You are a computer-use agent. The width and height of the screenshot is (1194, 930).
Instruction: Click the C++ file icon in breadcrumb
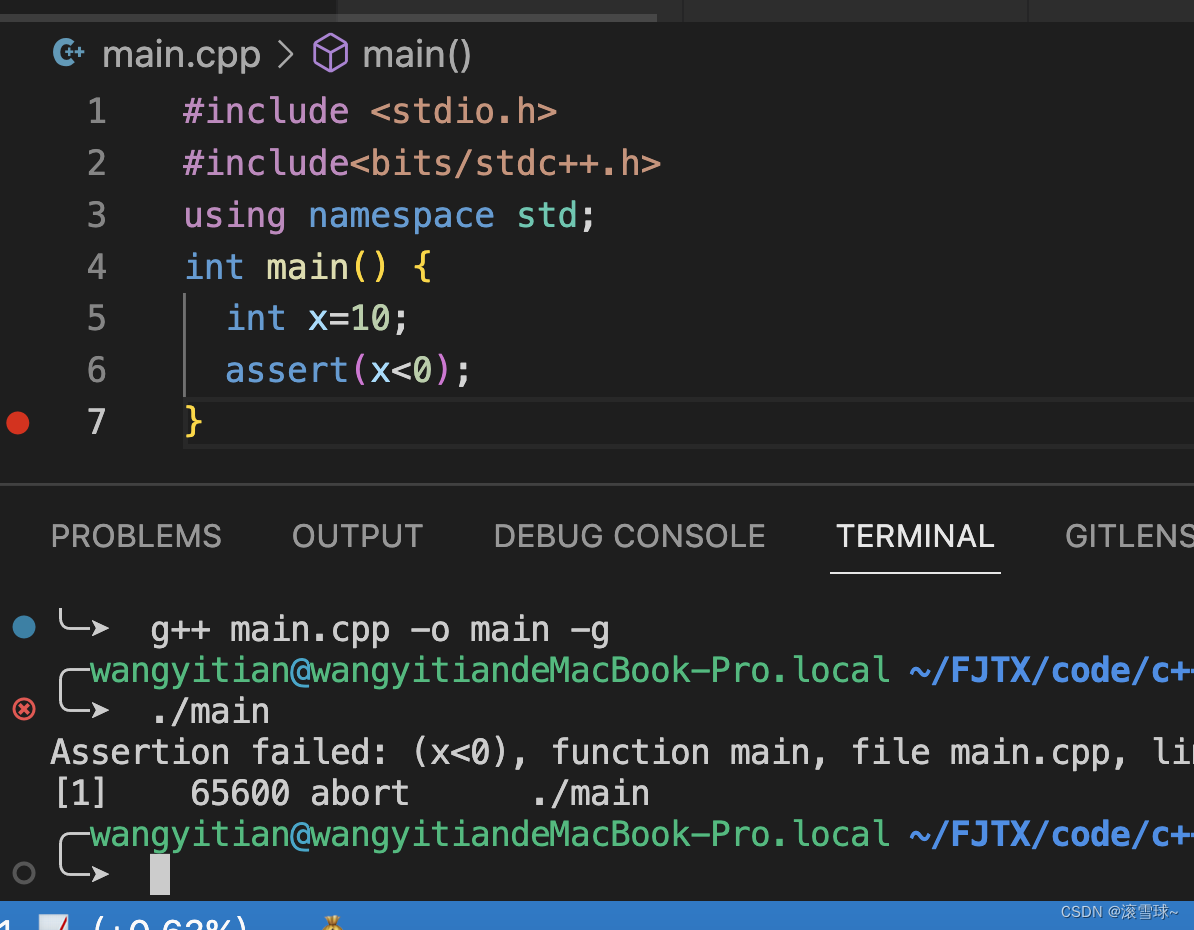click(68, 53)
